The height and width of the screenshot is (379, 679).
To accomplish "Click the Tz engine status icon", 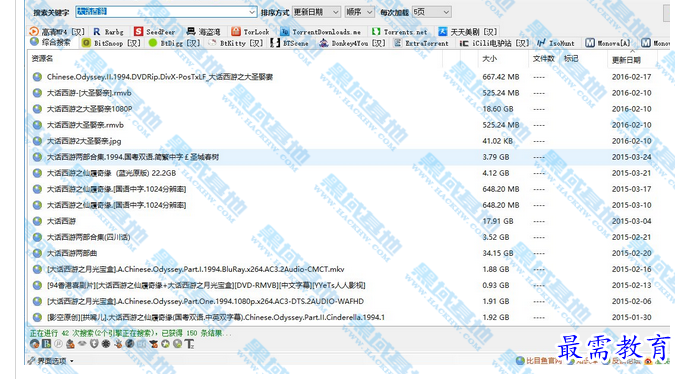I will [189, 344].
